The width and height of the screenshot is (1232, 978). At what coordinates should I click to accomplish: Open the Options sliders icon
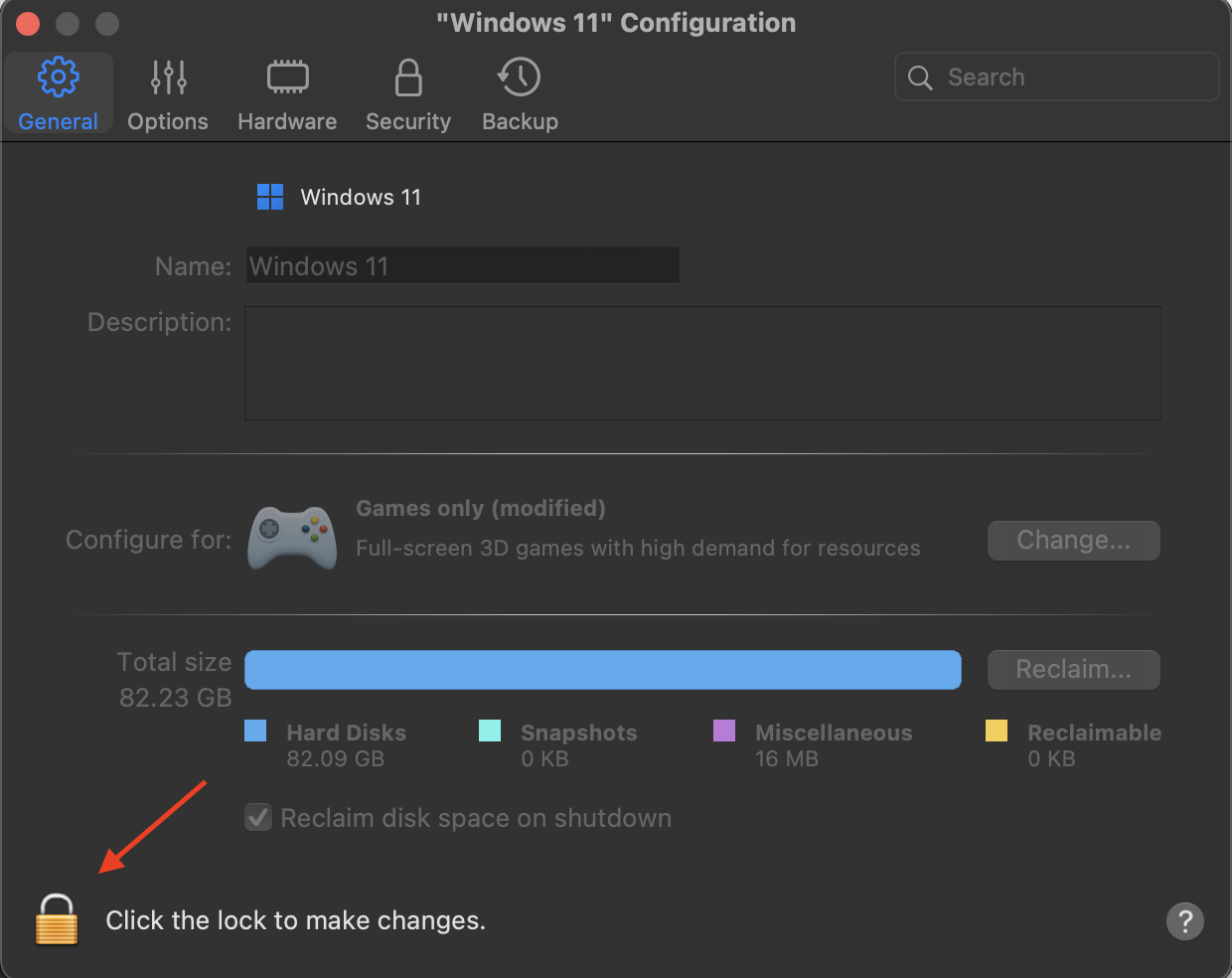[x=168, y=78]
